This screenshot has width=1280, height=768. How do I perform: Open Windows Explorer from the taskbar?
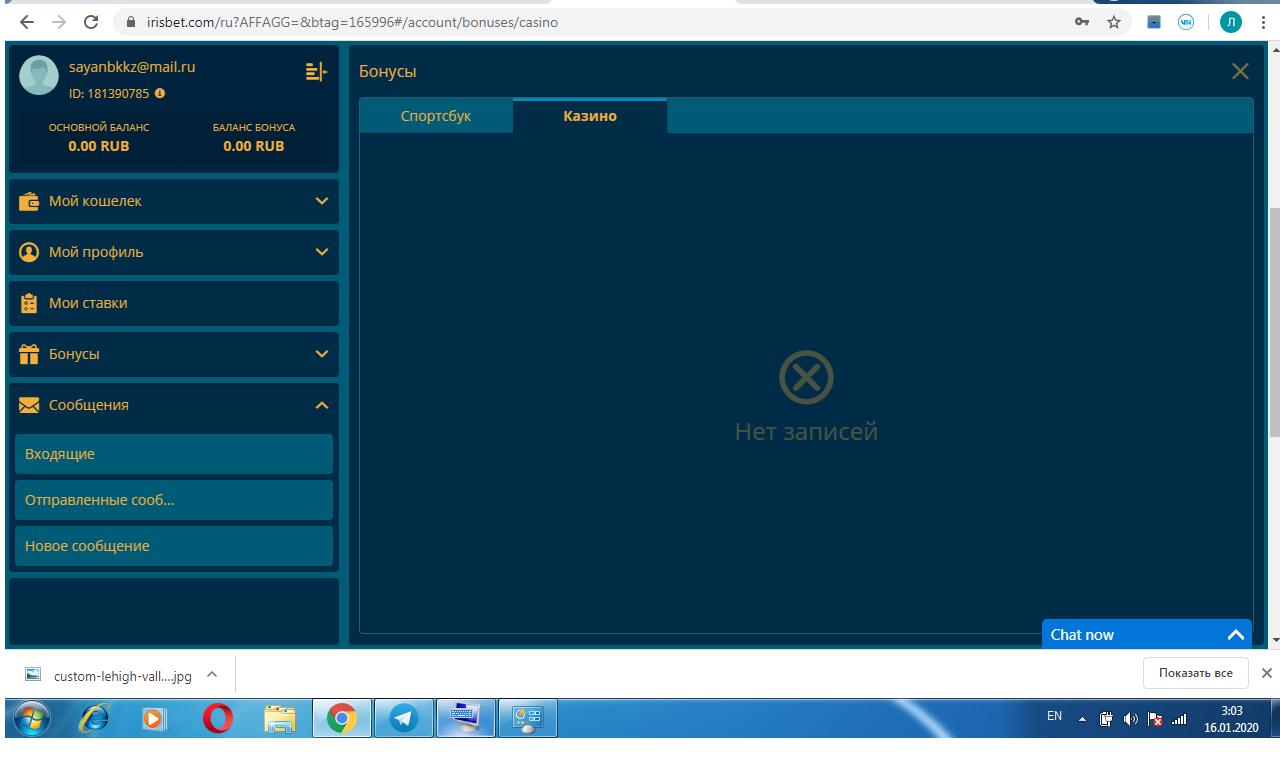(x=280, y=718)
